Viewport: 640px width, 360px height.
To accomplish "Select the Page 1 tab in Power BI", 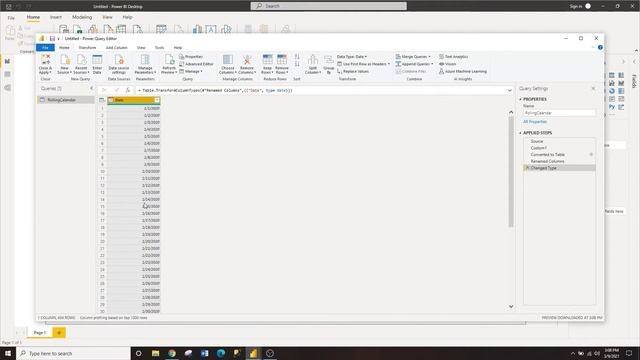I will click(x=40, y=333).
